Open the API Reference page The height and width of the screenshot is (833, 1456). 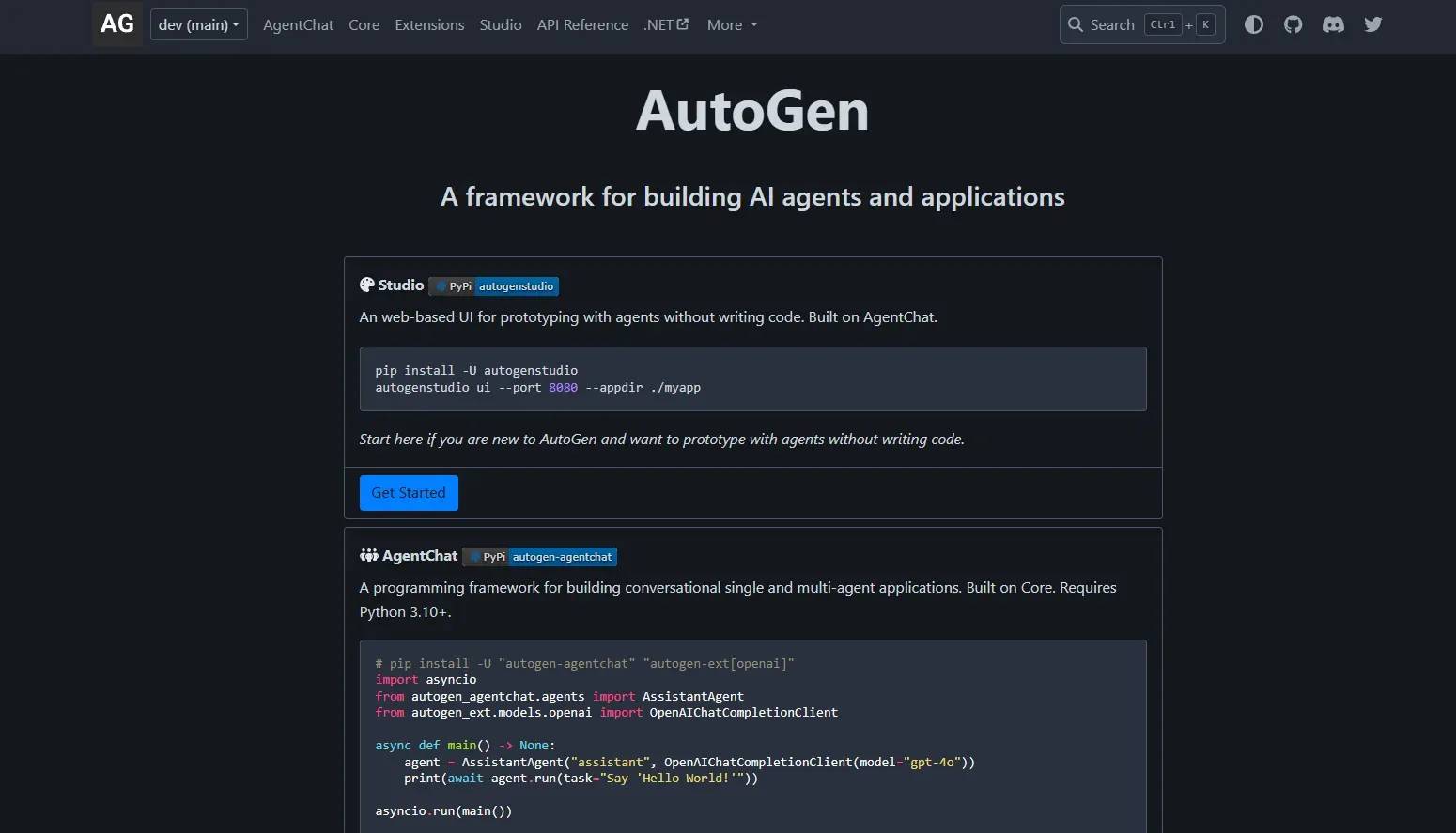(582, 25)
